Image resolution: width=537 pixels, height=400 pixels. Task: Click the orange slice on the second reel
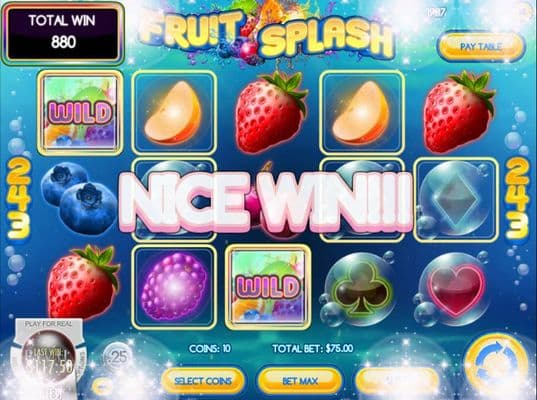coord(174,113)
